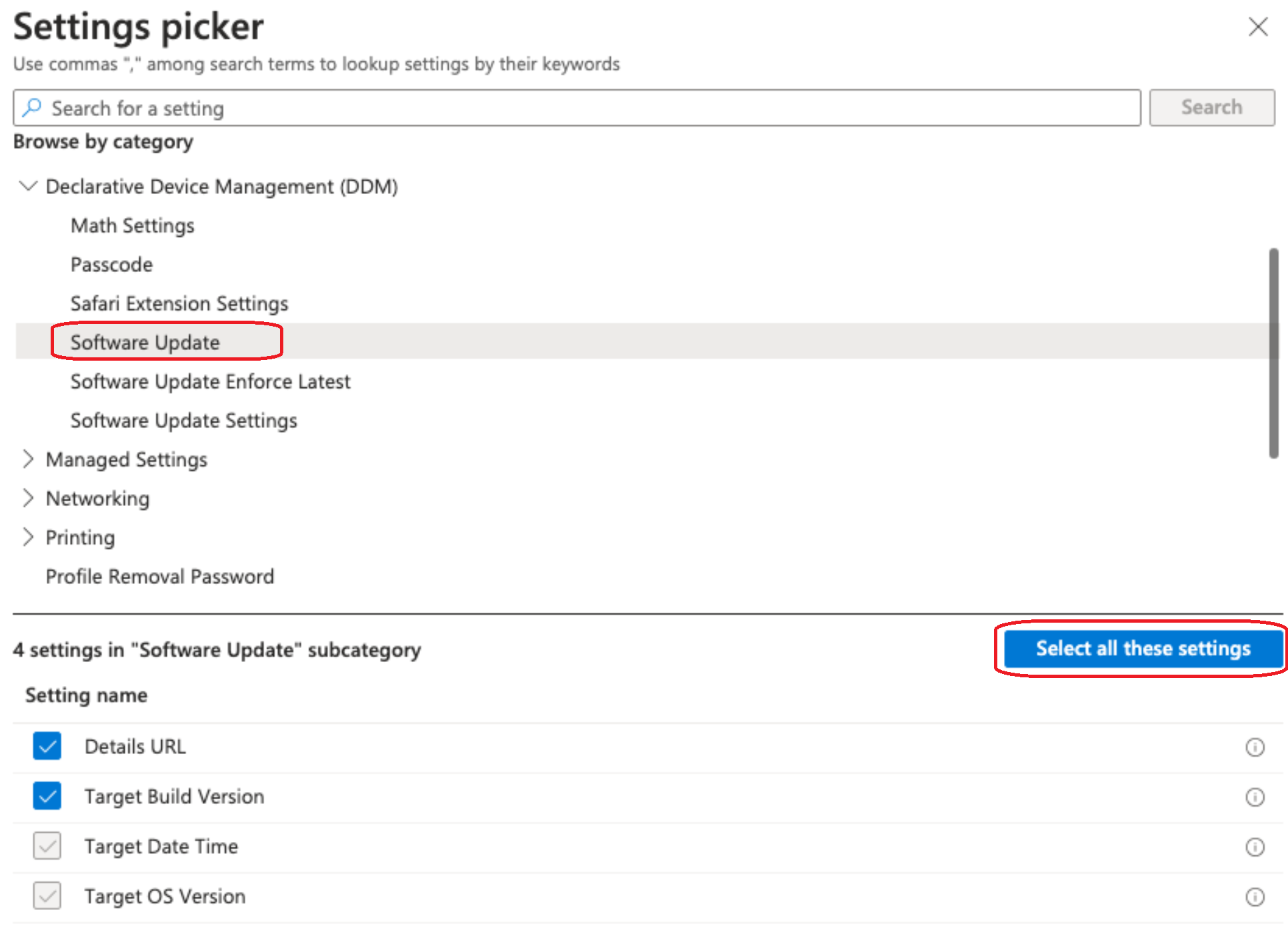
Task: Click info icon for Details URL
Action: pyautogui.click(x=1254, y=747)
